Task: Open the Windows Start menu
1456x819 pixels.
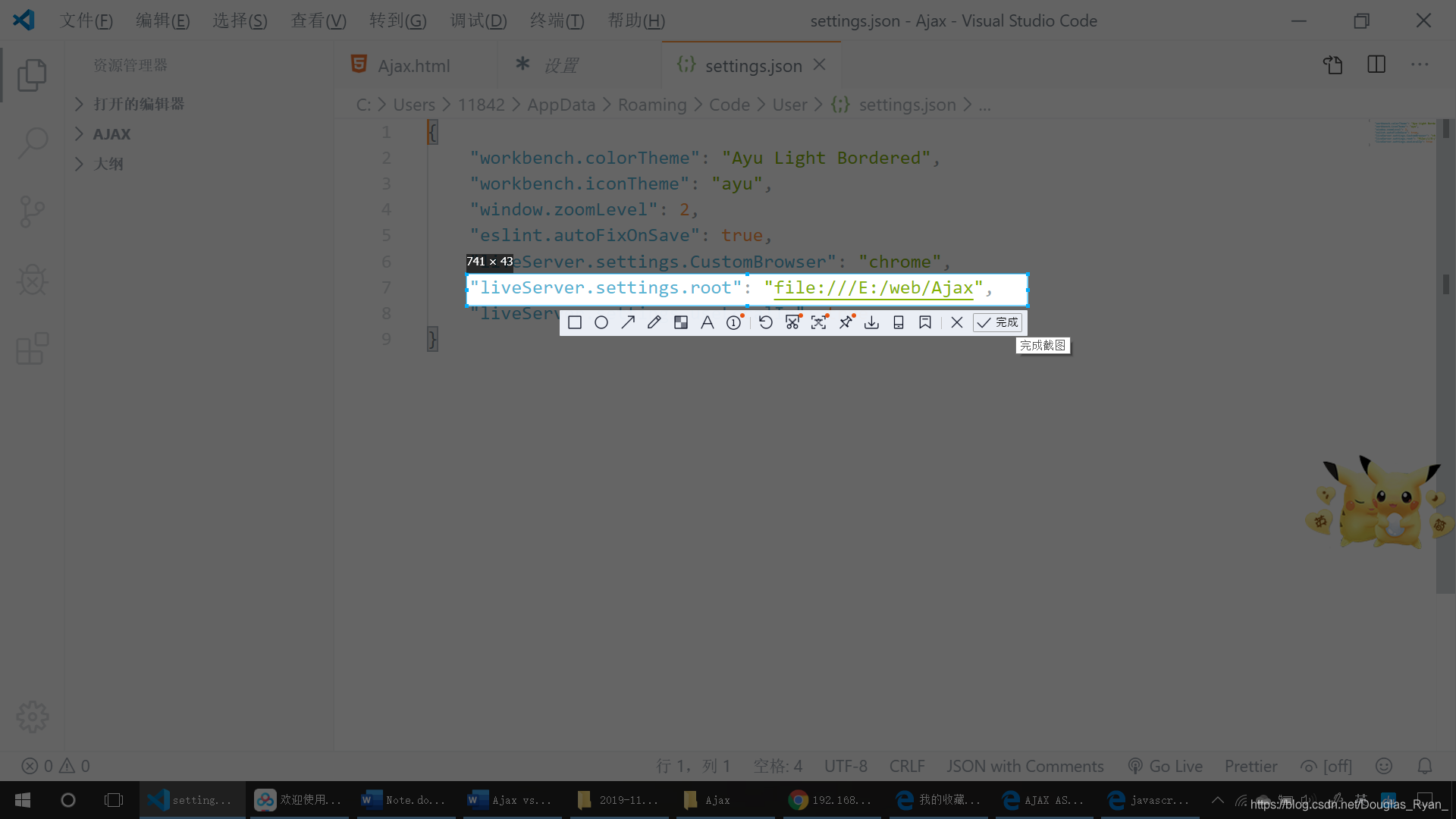Action: (22, 800)
